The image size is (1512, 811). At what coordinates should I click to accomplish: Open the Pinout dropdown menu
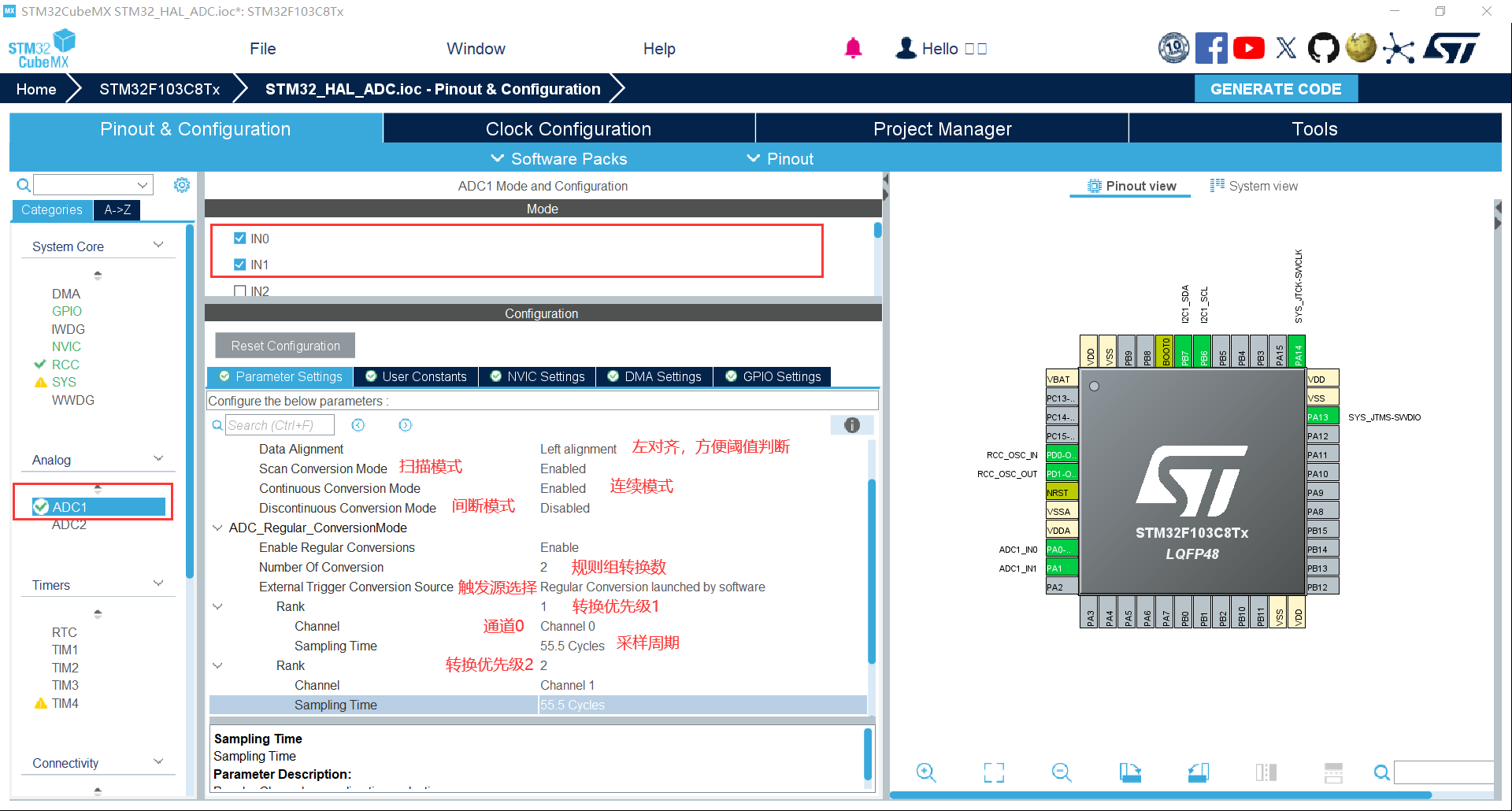(780, 158)
